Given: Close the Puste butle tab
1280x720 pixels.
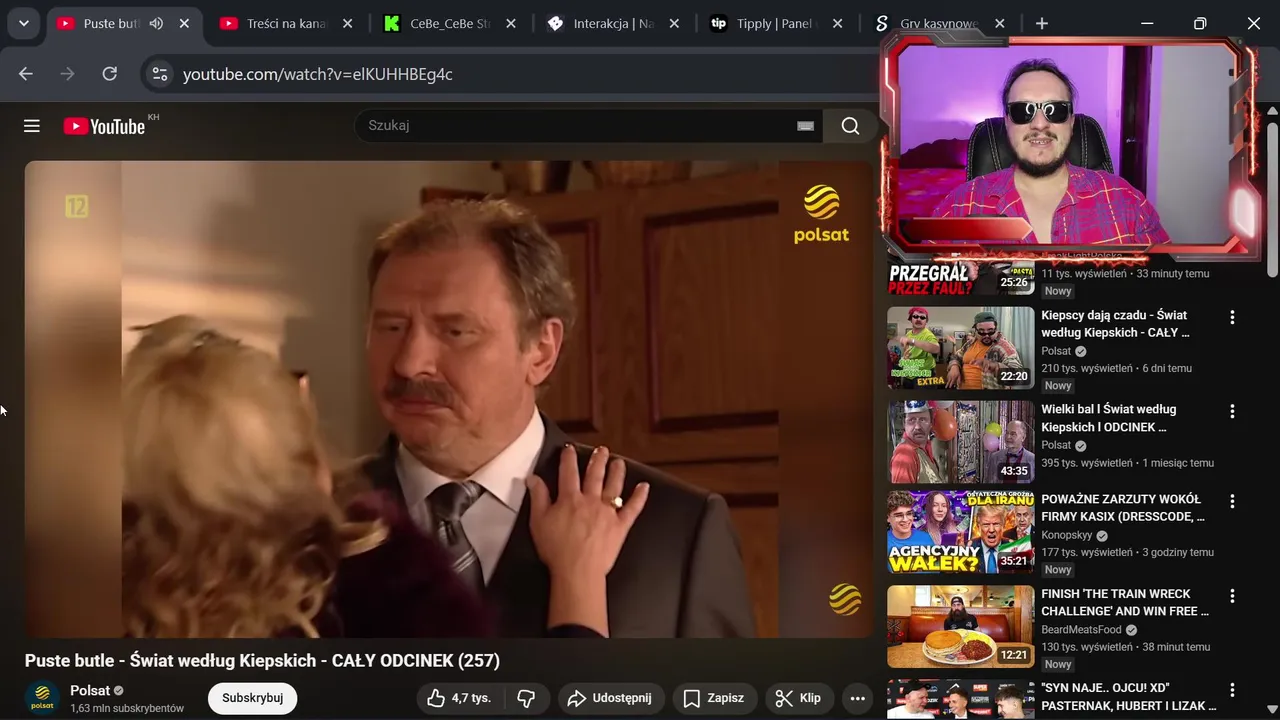Looking at the screenshot, I should coord(184,23).
